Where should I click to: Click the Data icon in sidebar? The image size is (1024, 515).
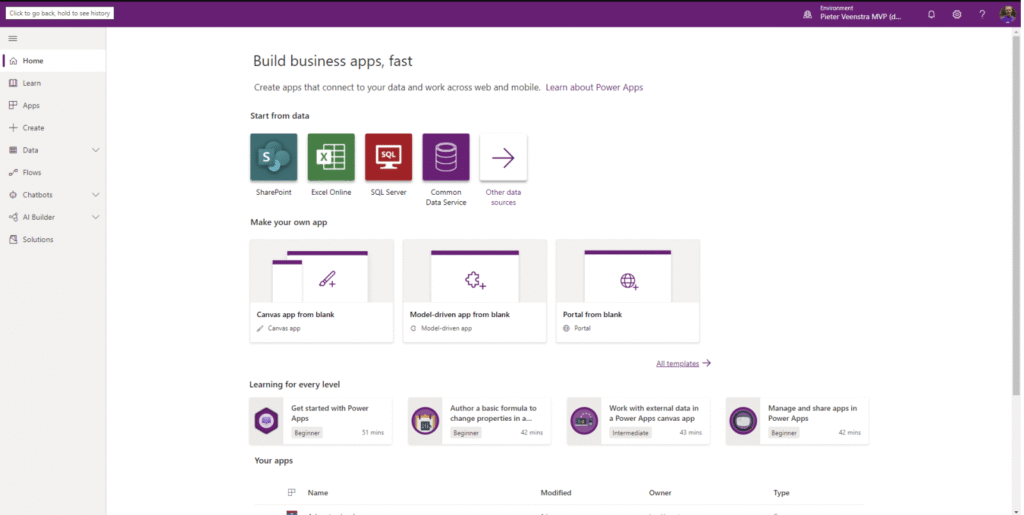[13, 150]
